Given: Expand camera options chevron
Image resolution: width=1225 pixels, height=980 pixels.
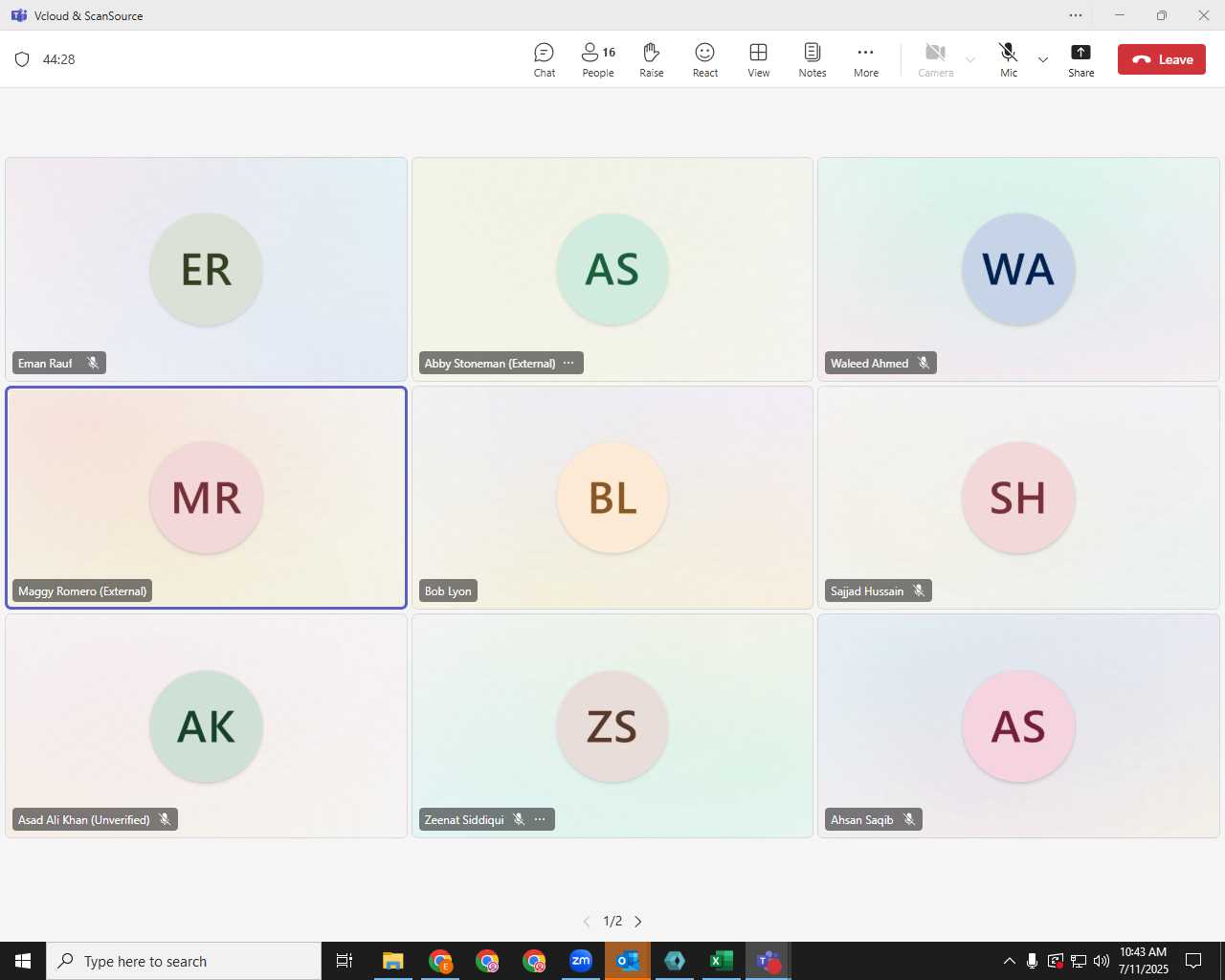Looking at the screenshot, I should coord(970,59).
